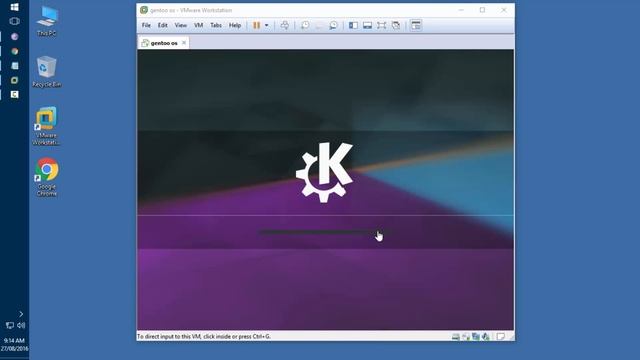Expand the power options dropdown arrow
This screenshot has width=640, height=360.
point(267,25)
